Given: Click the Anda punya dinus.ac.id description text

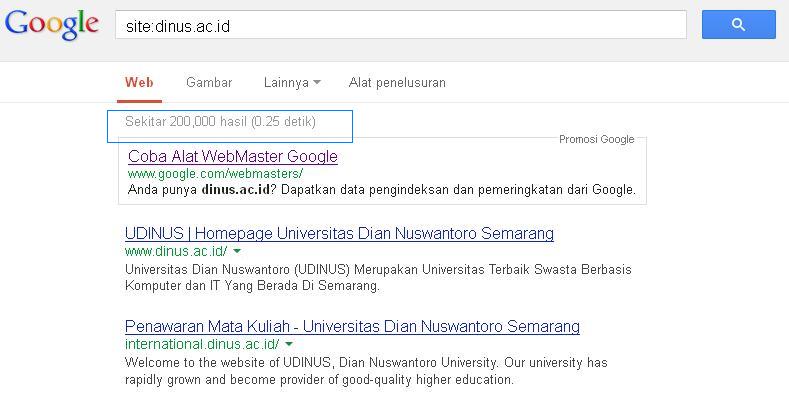Looking at the screenshot, I should click(x=382, y=190).
